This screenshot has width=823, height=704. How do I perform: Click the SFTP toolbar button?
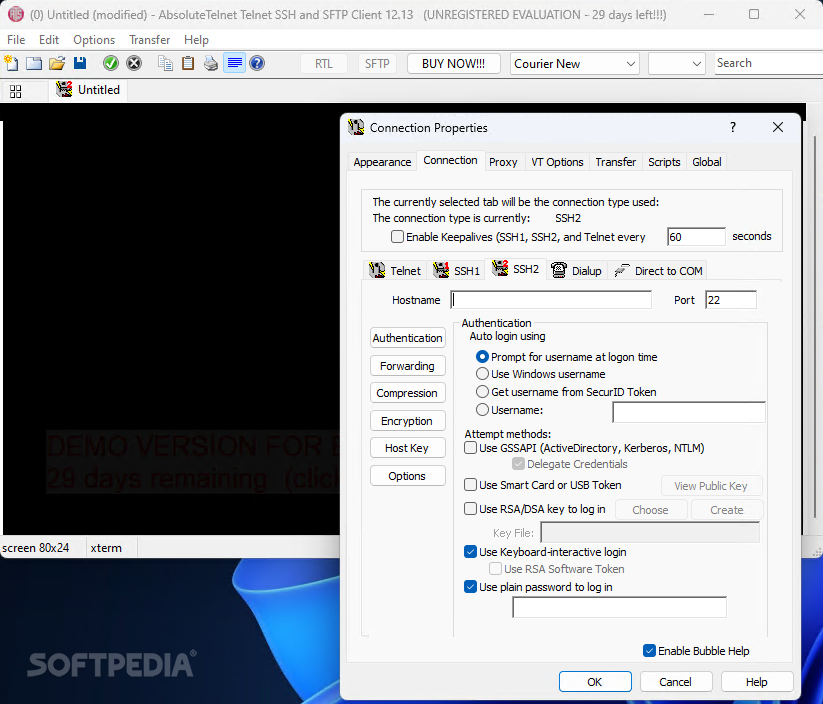pos(377,64)
